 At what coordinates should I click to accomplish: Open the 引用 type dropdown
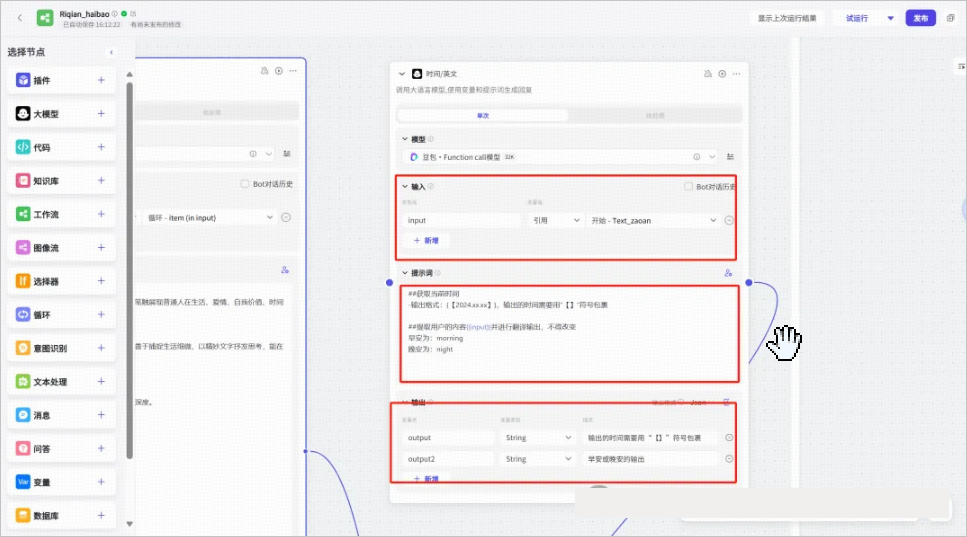[x=556, y=220]
